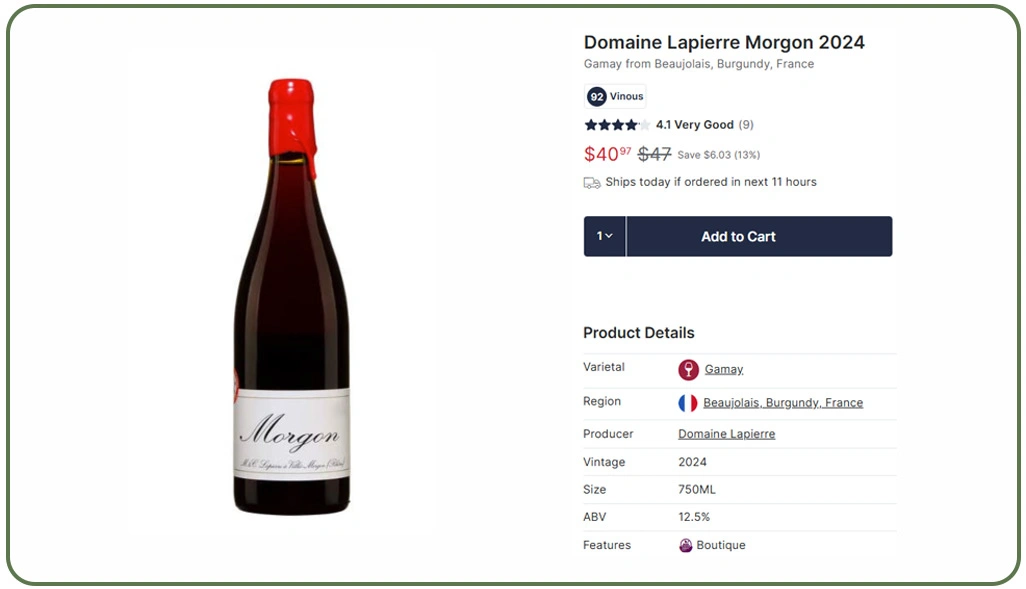Screen dimensions: 1026x589
Task: Click the star rating icons
Action: (x=617, y=124)
